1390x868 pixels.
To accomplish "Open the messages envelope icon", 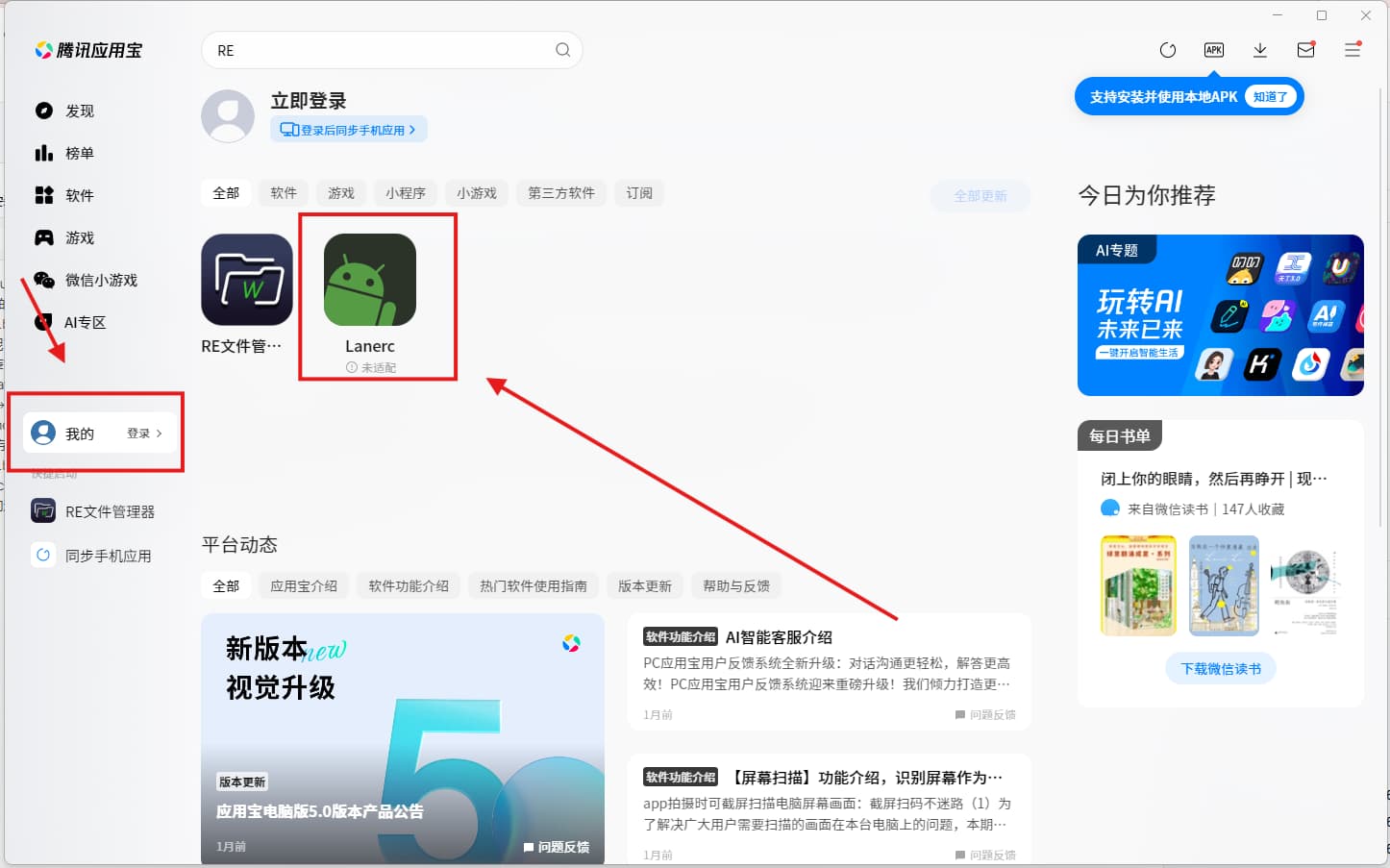I will click(1305, 50).
